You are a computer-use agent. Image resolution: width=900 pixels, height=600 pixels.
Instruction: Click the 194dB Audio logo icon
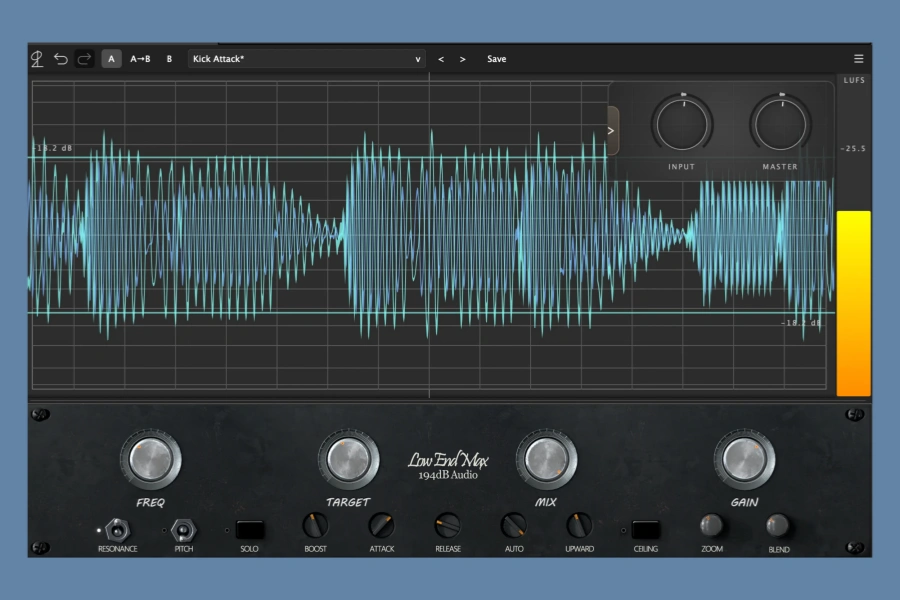tap(37, 59)
